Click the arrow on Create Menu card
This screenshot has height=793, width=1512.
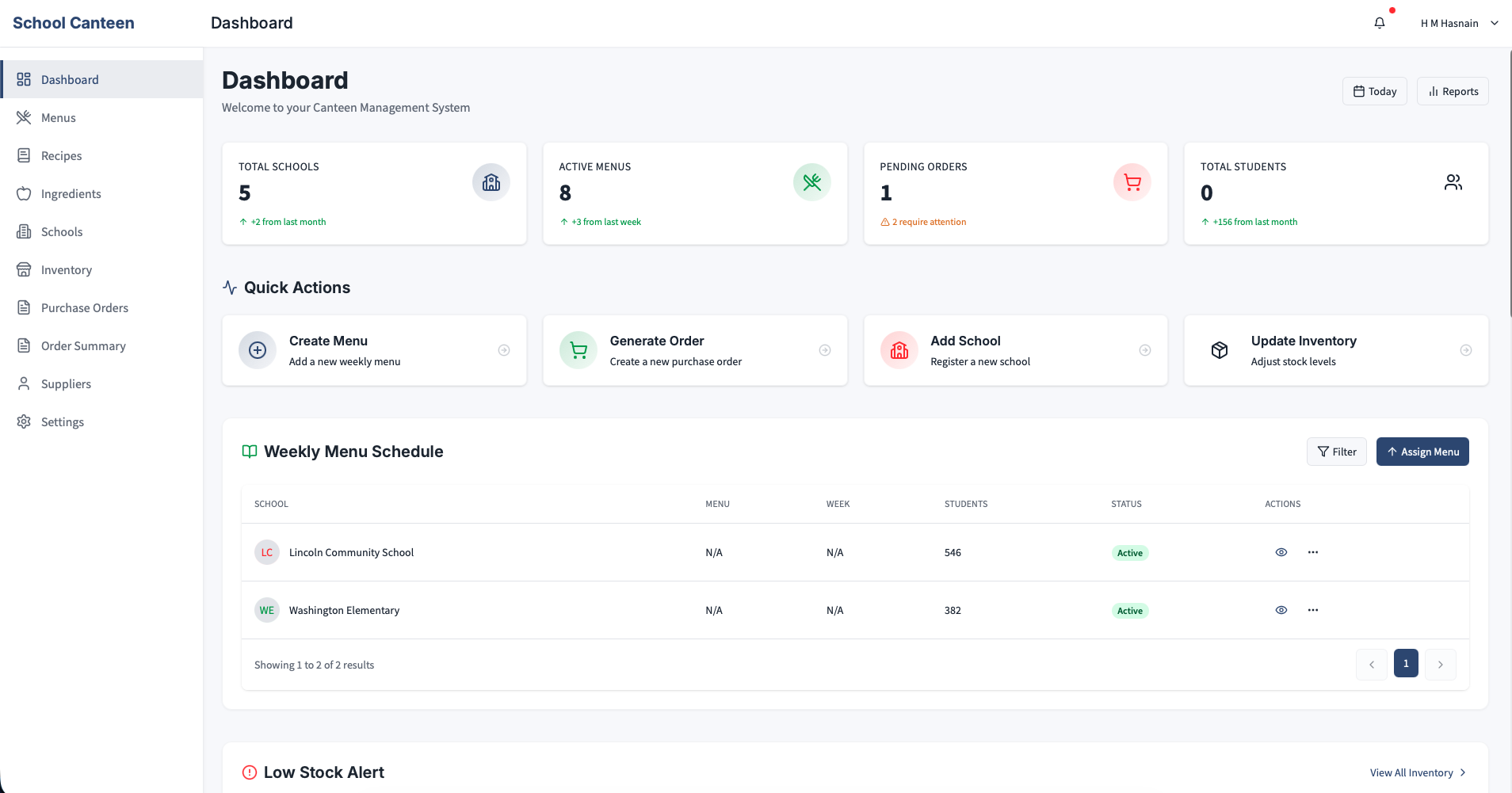click(x=504, y=350)
